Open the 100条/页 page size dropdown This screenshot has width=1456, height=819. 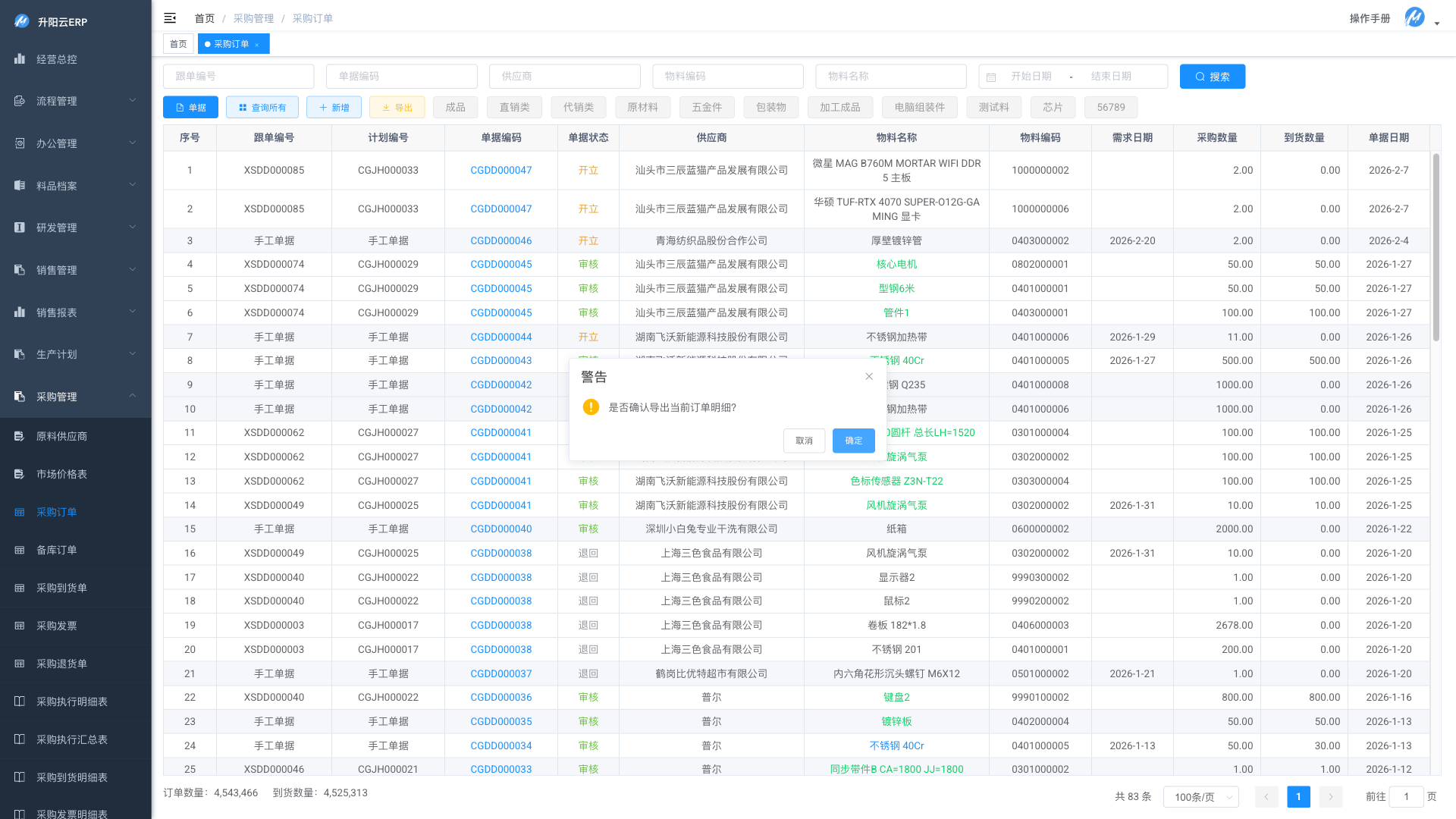click(1200, 797)
